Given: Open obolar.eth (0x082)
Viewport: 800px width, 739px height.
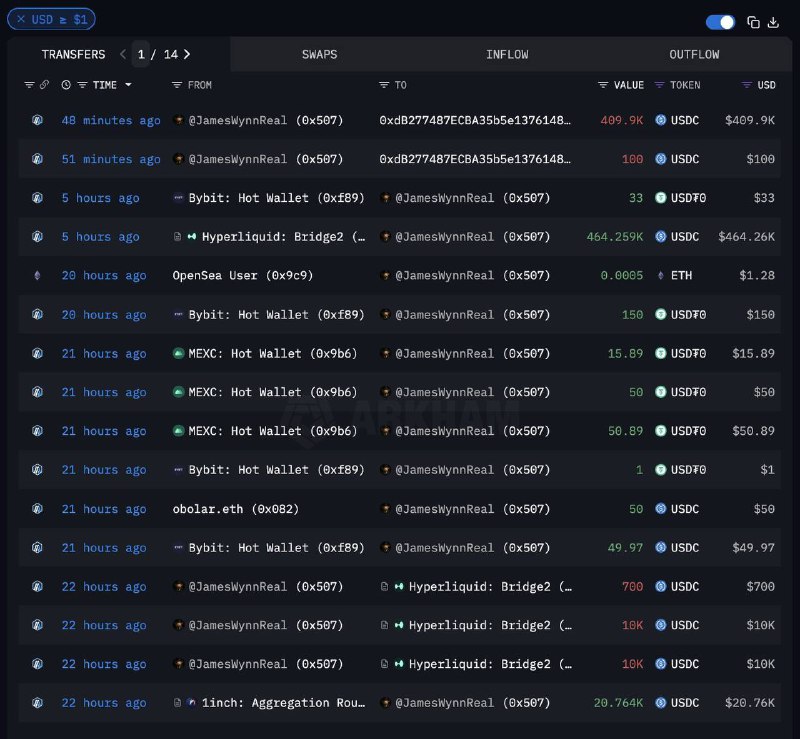Looking at the screenshot, I should (236, 509).
